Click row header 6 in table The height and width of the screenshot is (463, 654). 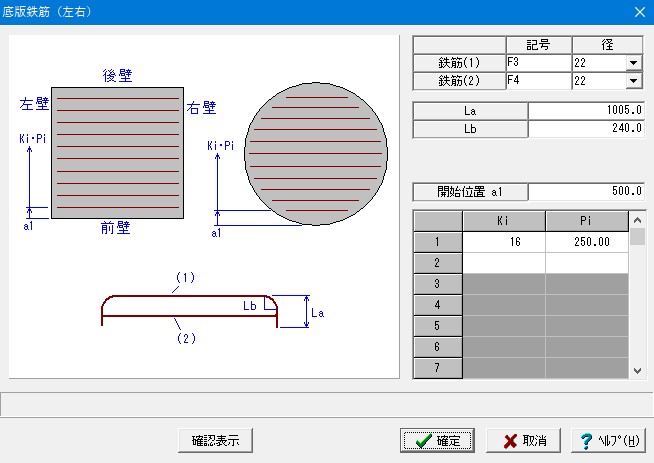click(438, 347)
